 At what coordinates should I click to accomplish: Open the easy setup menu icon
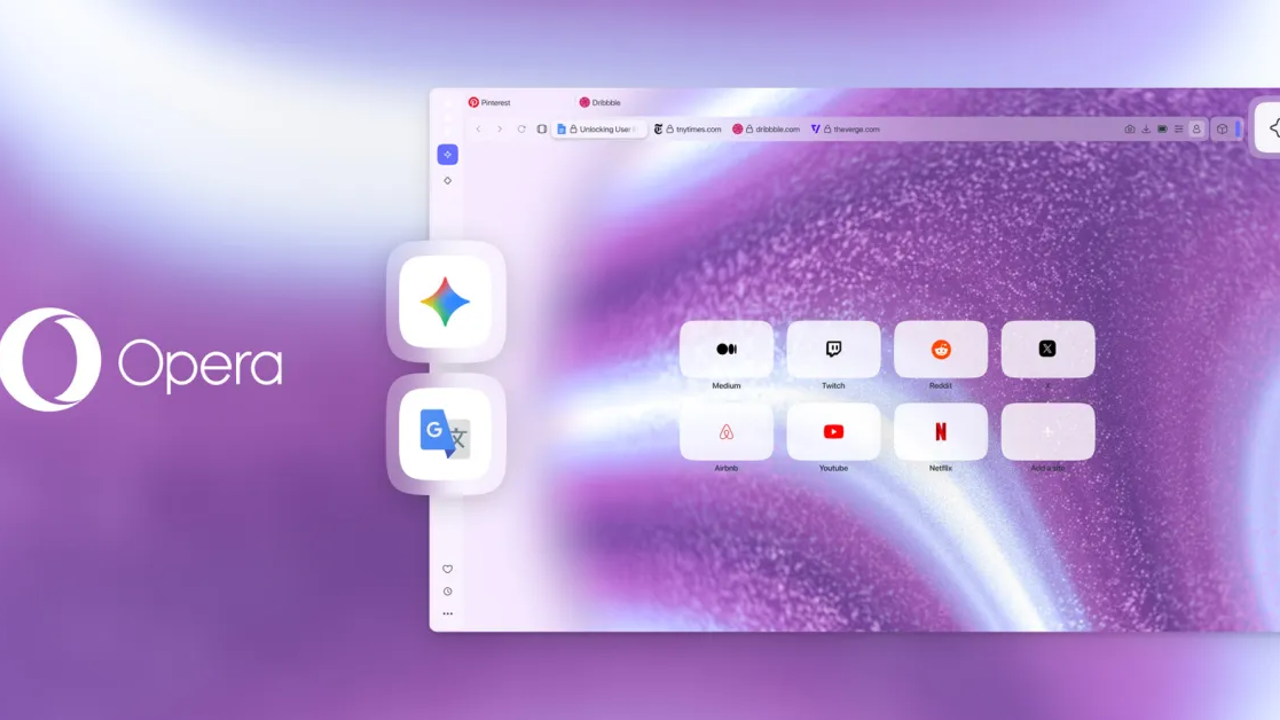click(1179, 129)
